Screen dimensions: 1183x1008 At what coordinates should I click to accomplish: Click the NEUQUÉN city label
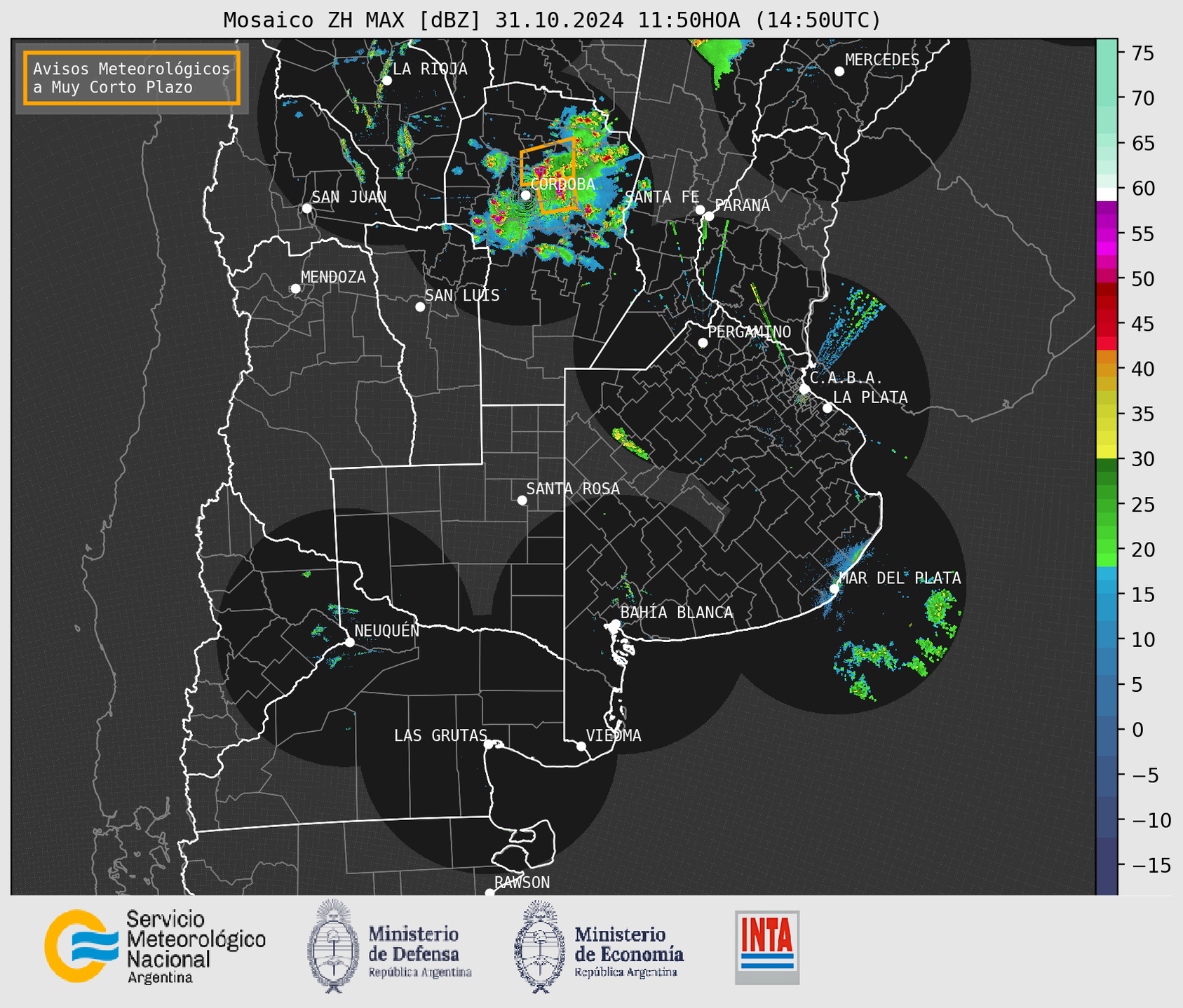point(386,631)
